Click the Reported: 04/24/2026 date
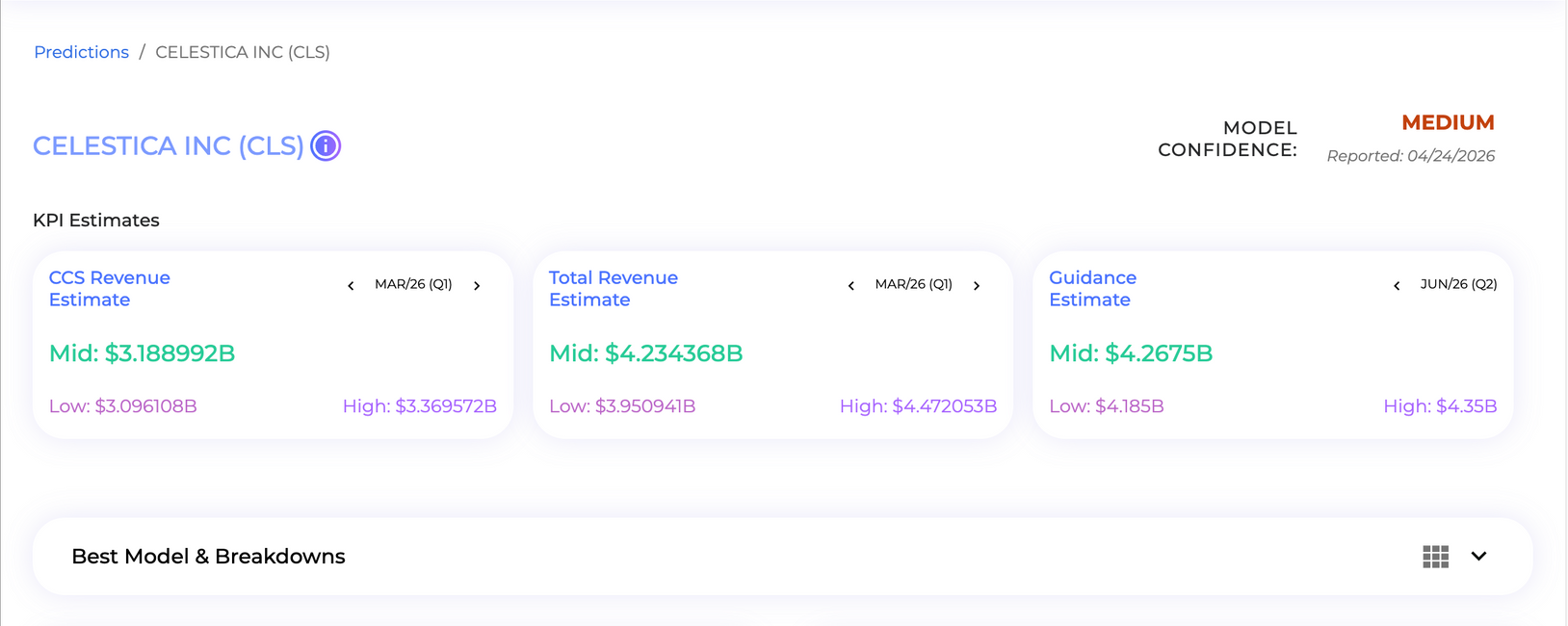The image size is (1568, 626). tap(1411, 156)
